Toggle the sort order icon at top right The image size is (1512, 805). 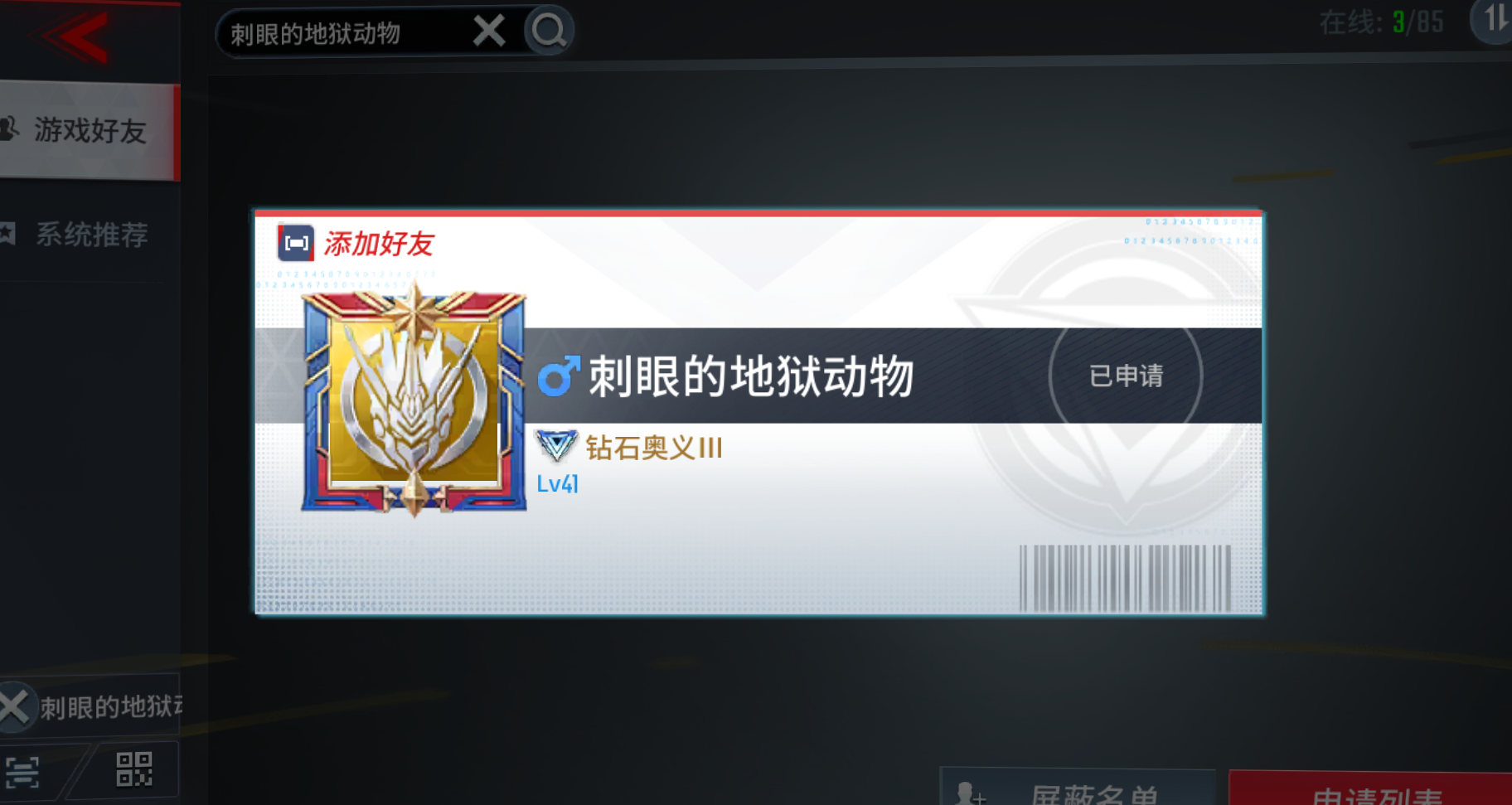[1494, 20]
